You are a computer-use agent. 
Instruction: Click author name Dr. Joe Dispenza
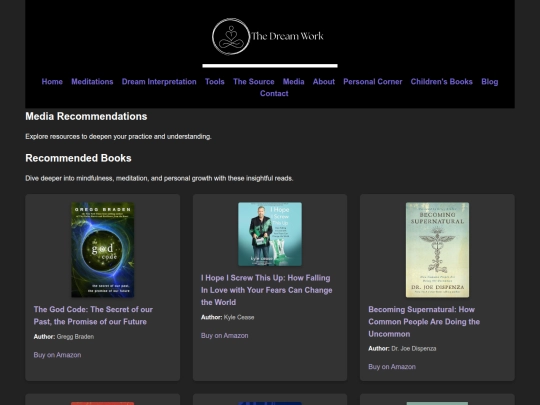414,349
